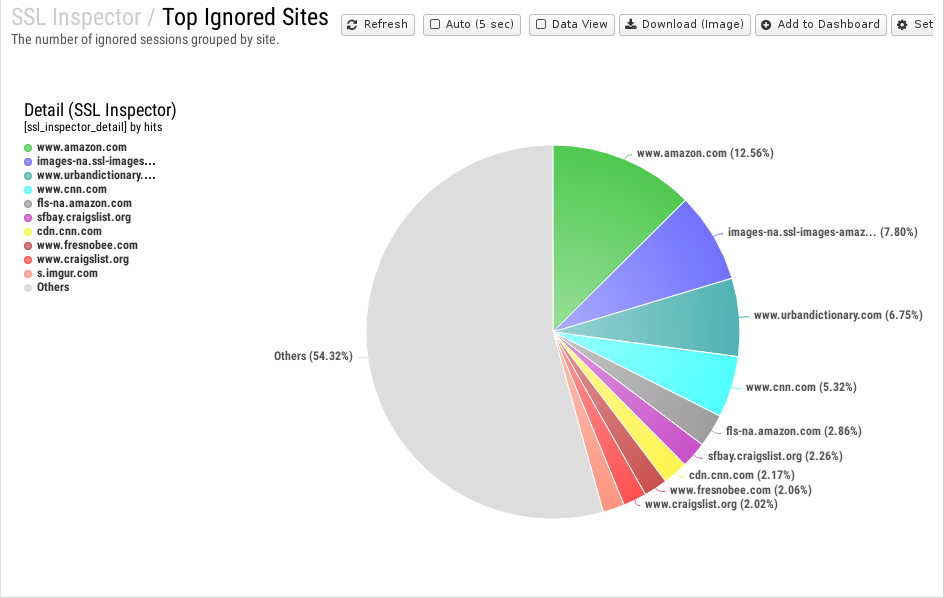
Task: Click the Others legend color dot
Action: click(28, 288)
